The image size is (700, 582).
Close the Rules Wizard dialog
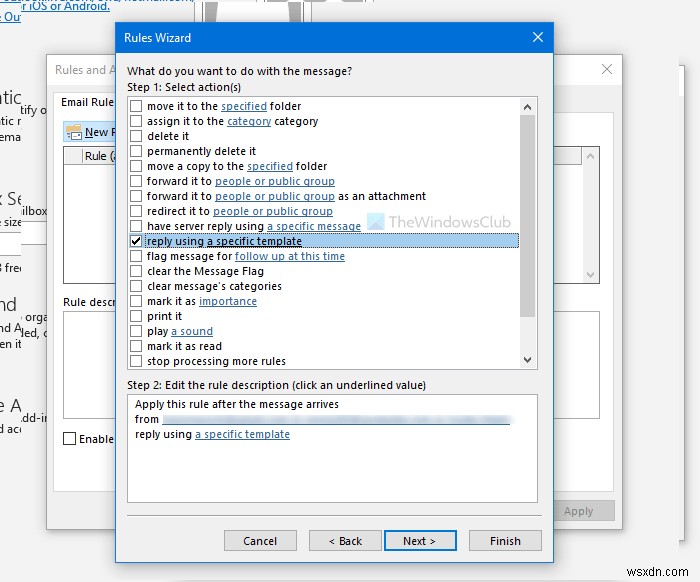click(x=538, y=37)
